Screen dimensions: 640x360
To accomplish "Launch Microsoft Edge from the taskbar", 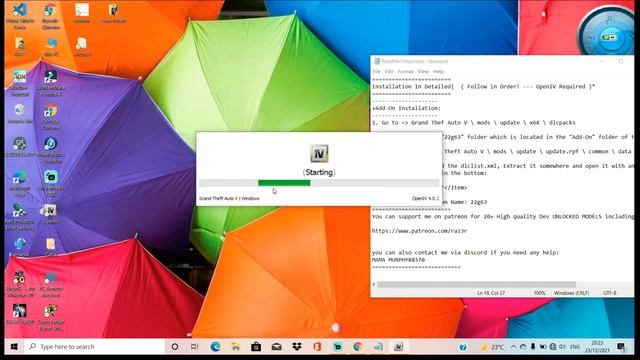I will tap(215, 347).
